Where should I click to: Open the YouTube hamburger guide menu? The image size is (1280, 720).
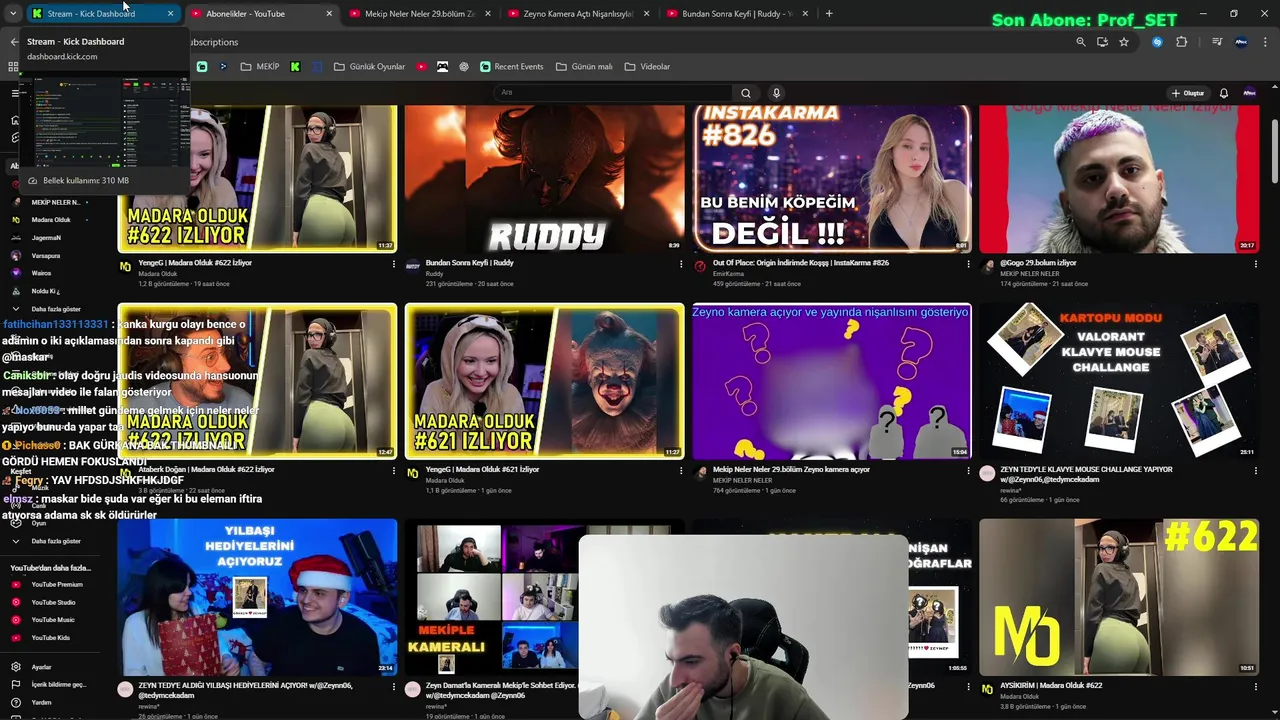15,93
